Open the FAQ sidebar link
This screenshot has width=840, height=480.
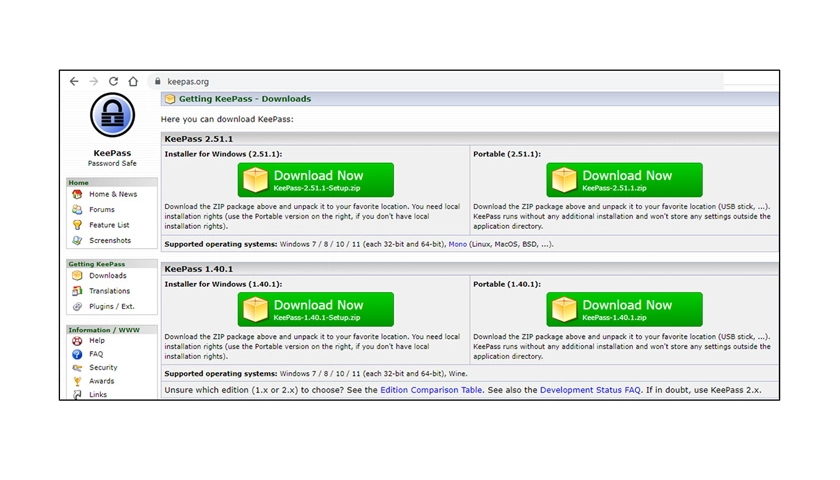coord(96,354)
